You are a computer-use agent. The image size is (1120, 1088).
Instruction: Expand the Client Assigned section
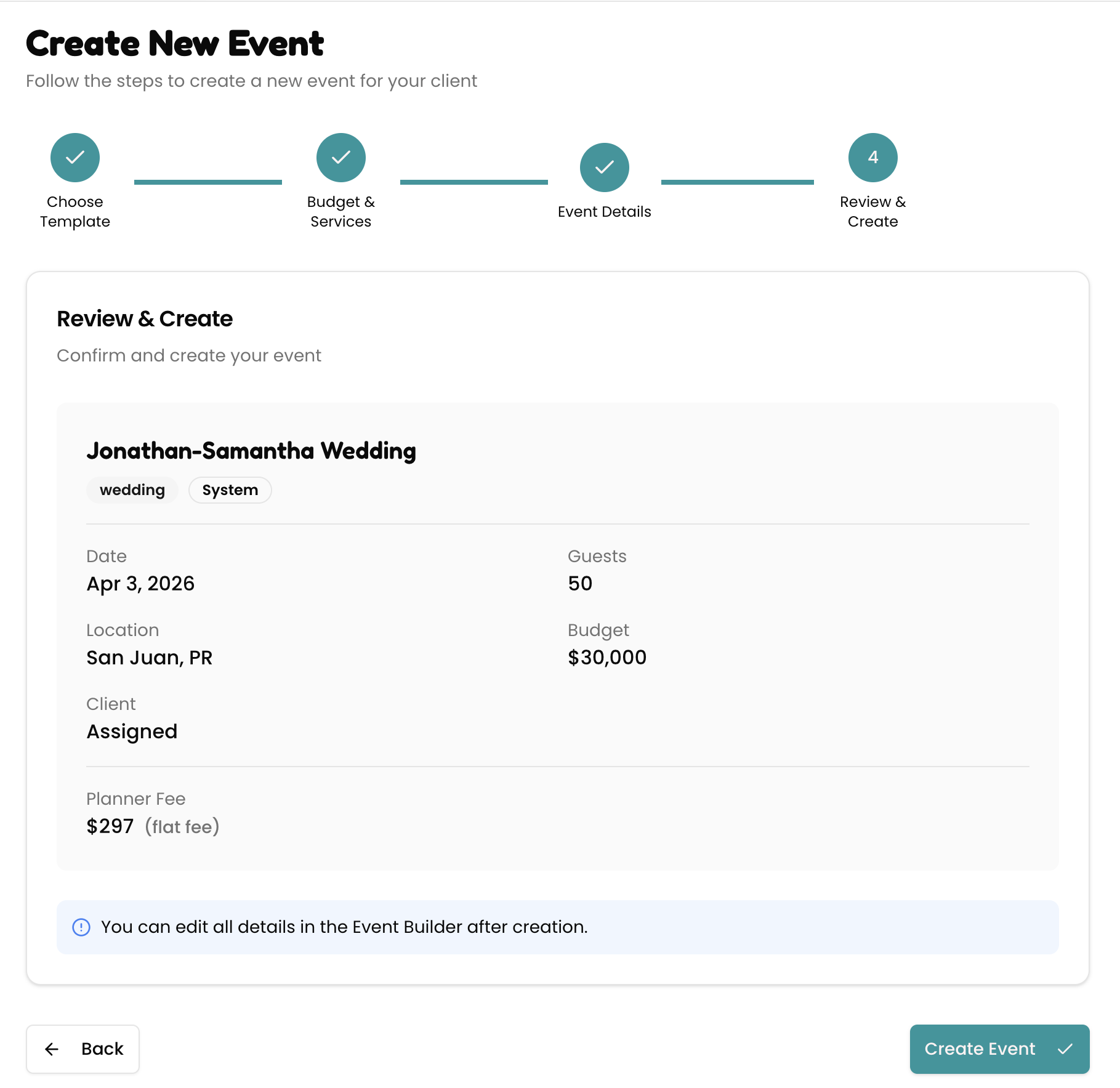tap(132, 717)
